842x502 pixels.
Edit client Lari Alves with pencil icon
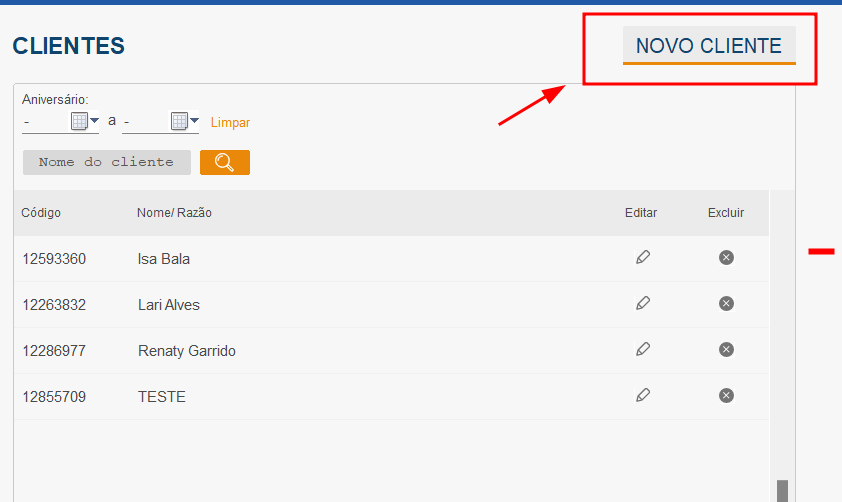point(643,303)
